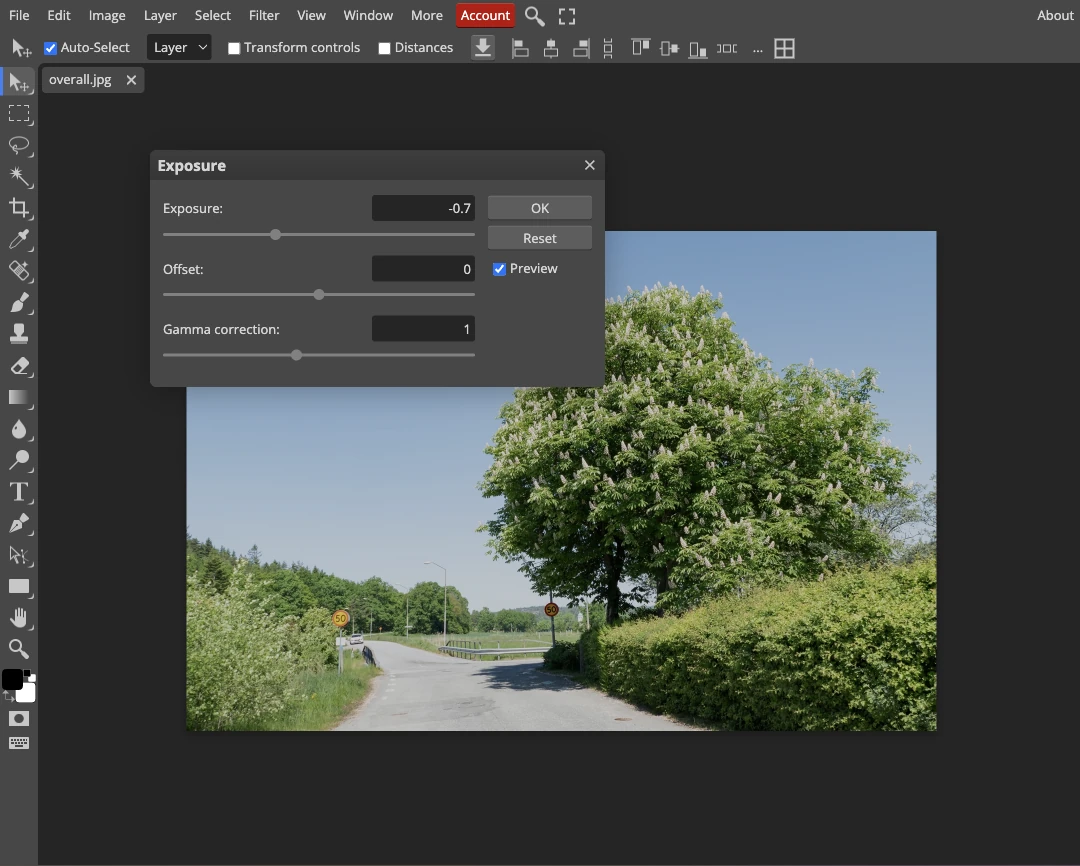This screenshot has width=1080, height=866.
Task: Activate the Crop tool
Action: click(x=19, y=208)
